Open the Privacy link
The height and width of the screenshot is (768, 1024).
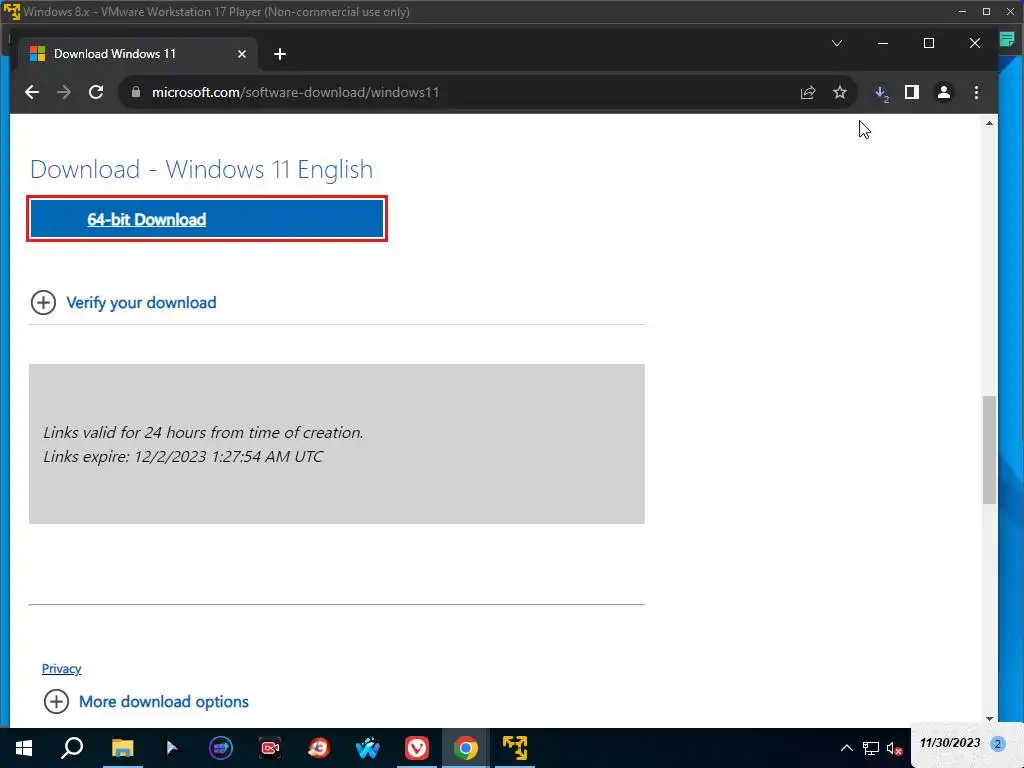[x=61, y=668]
